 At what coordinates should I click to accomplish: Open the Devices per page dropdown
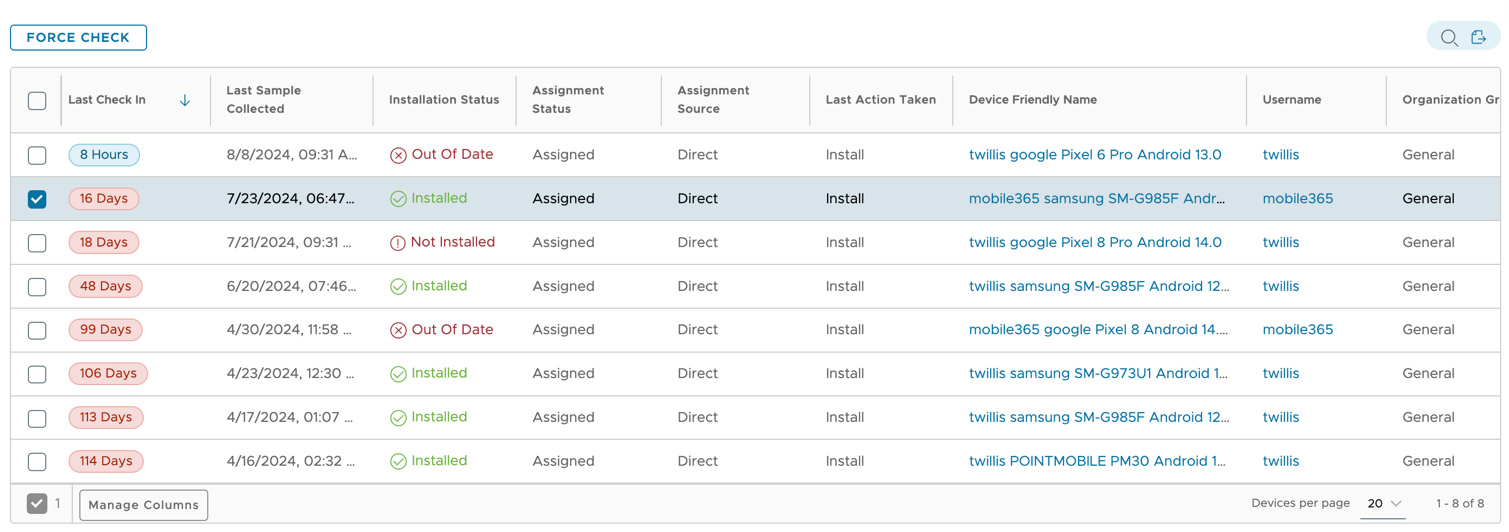coord(1384,504)
